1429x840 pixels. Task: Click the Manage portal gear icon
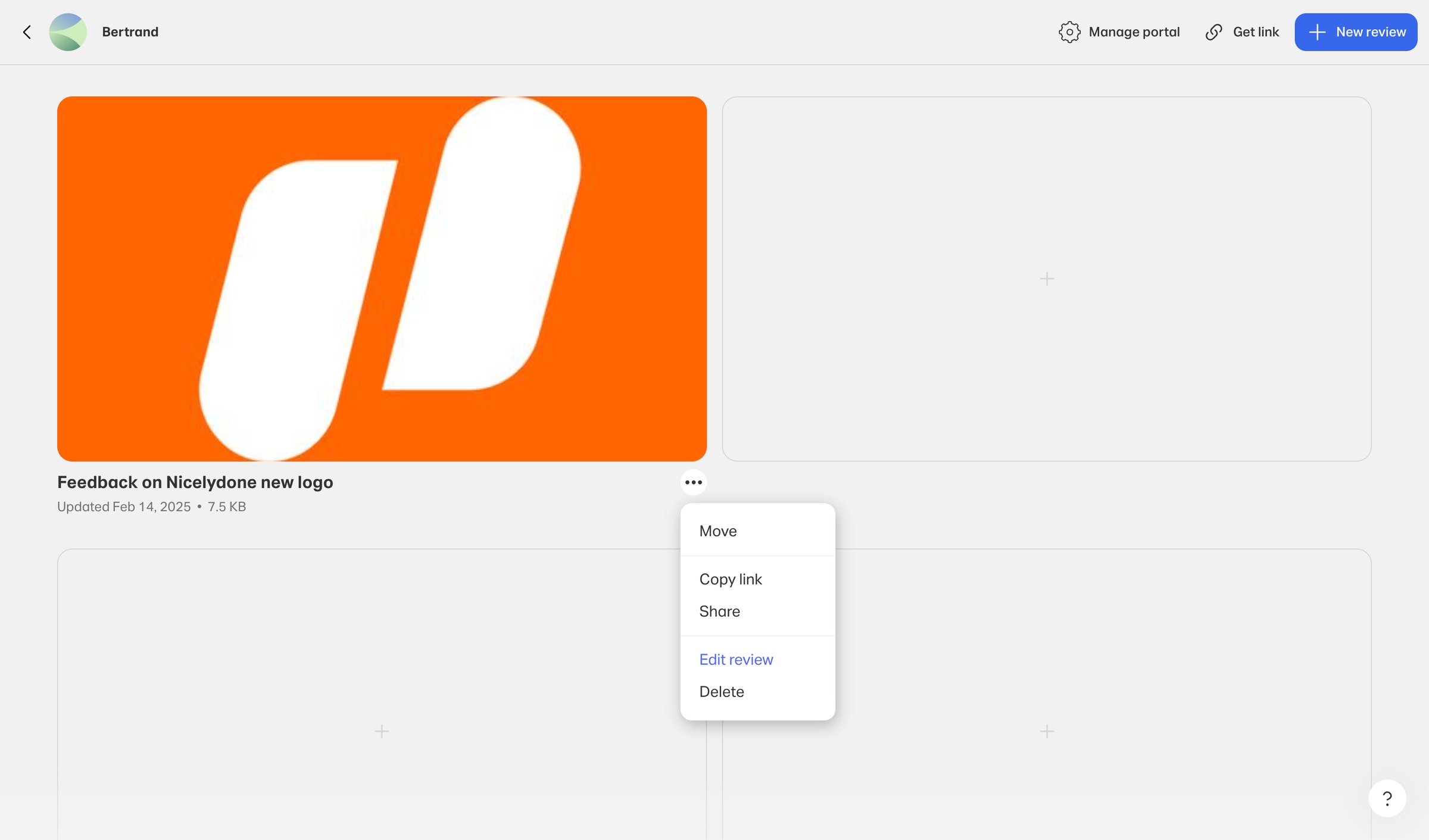click(x=1069, y=32)
